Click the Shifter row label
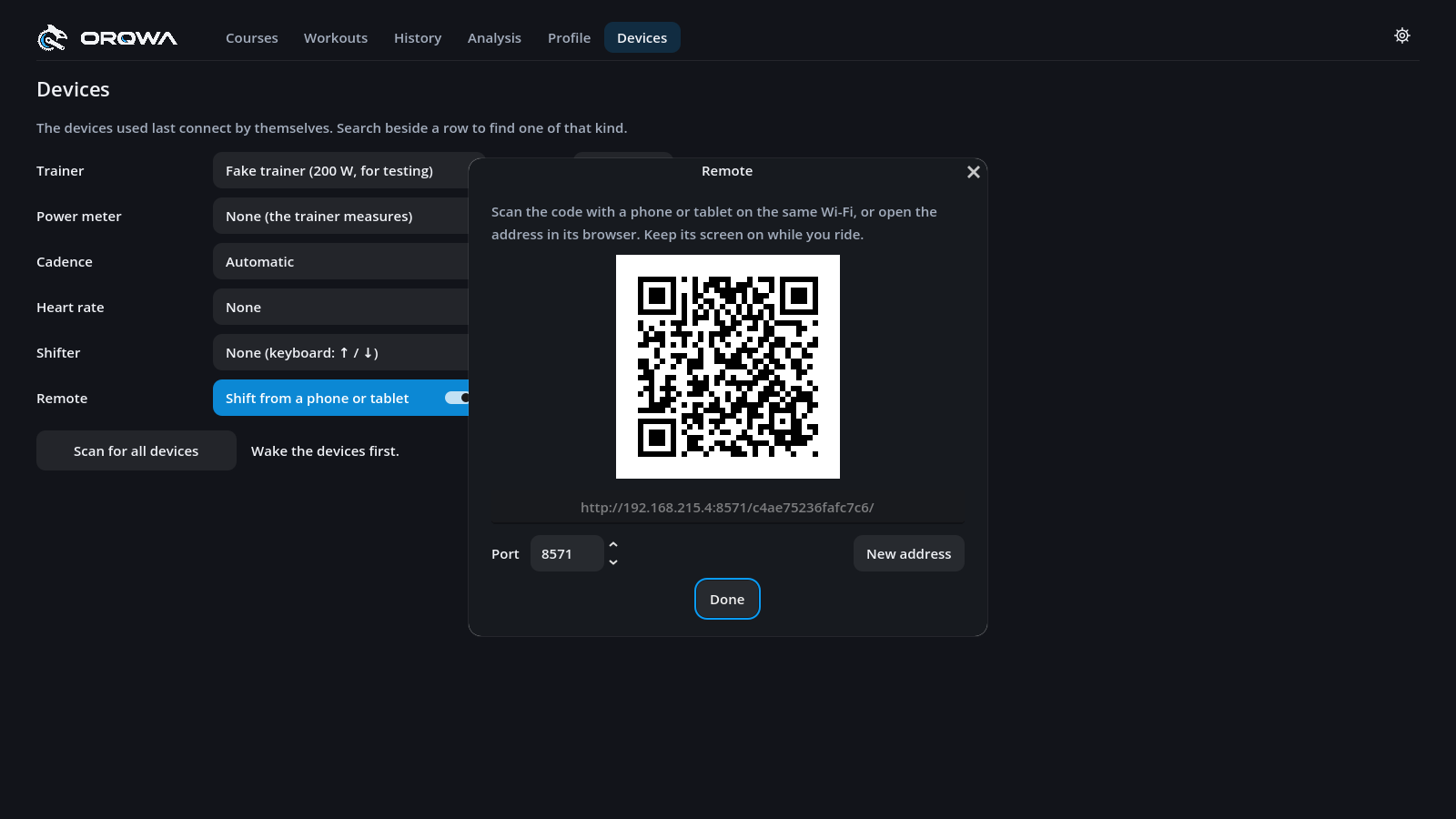The image size is (1456, 819). tap(58, 353)
